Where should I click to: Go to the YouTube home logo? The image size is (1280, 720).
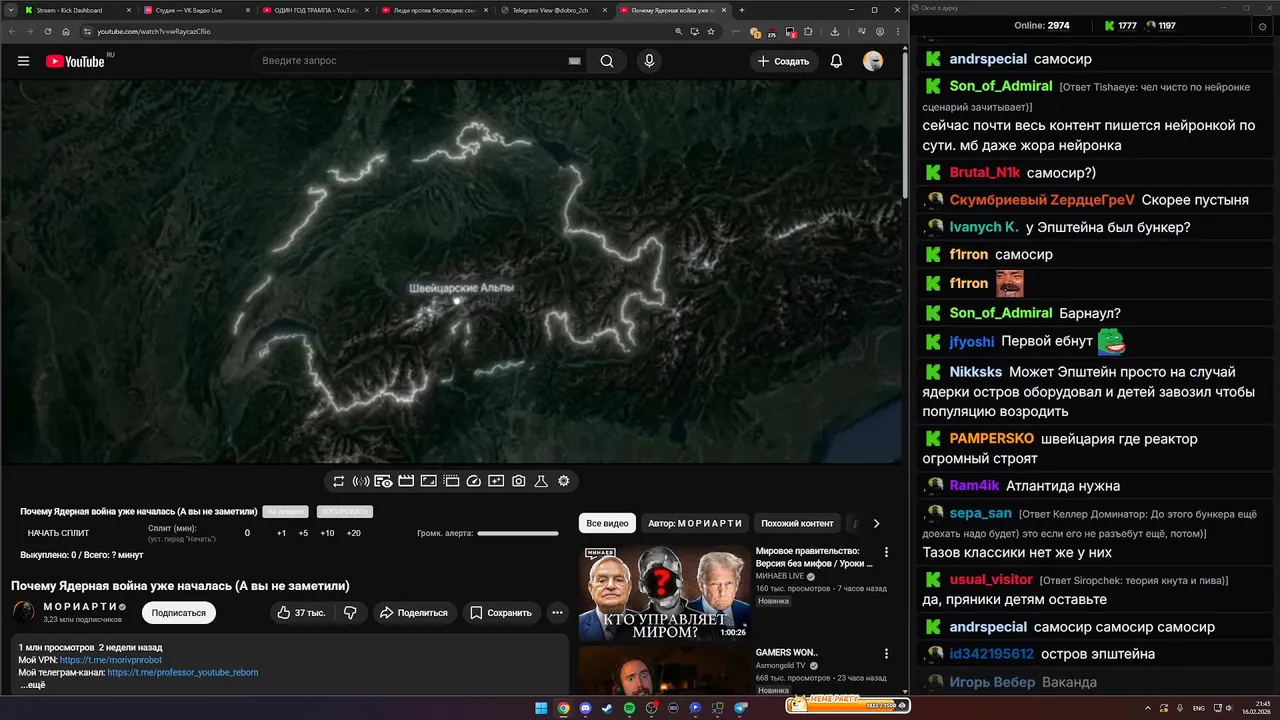point(75,61)
